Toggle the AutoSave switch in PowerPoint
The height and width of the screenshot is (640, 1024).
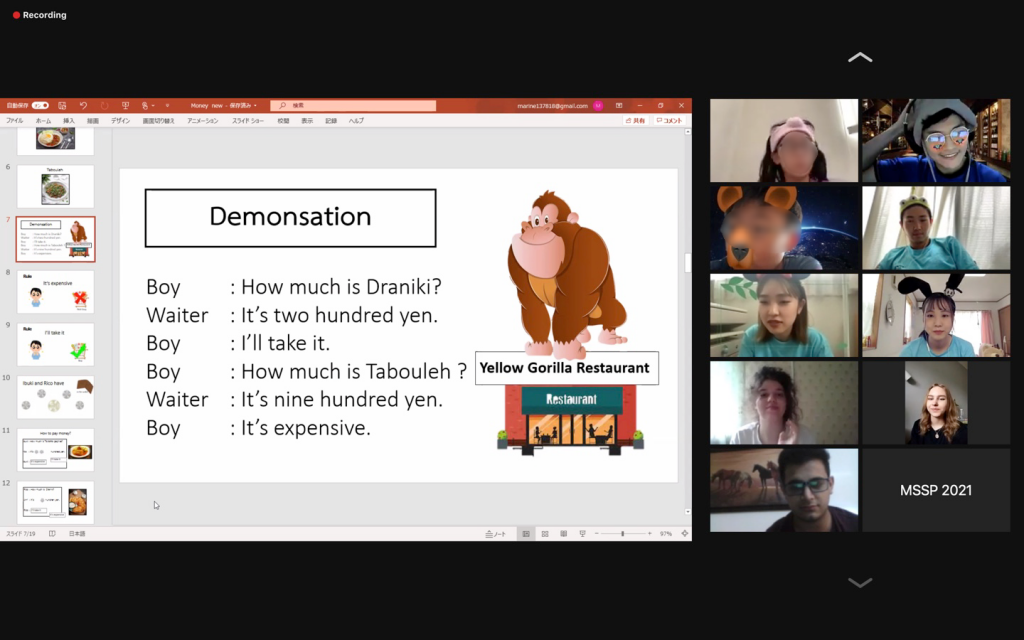pyautogui.click(x=40, y=105)
